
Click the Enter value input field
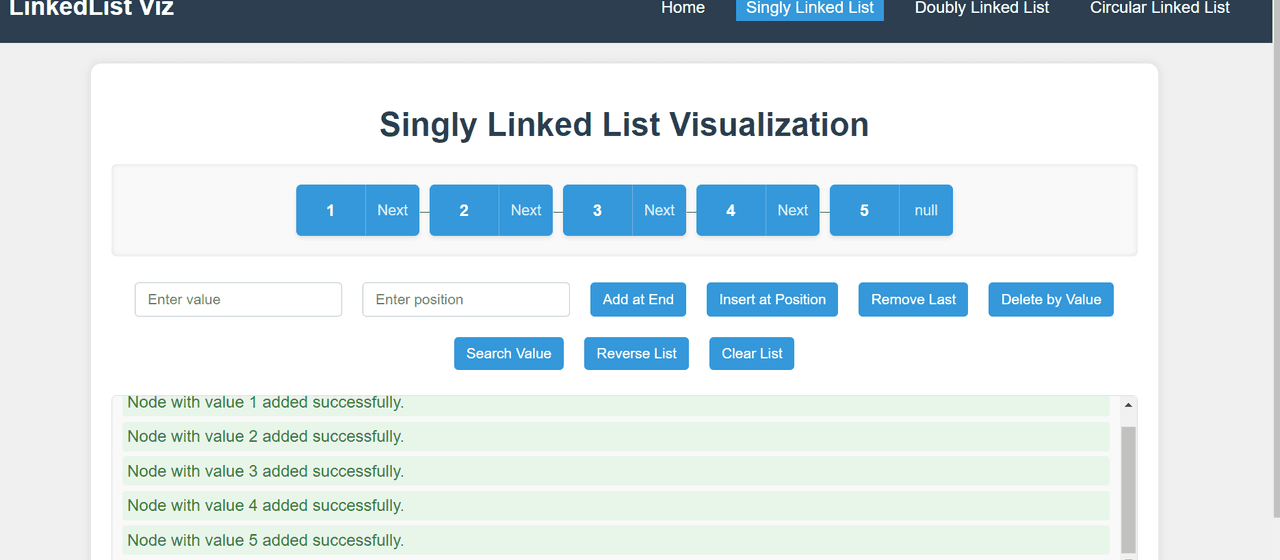[x=238, y=299]
